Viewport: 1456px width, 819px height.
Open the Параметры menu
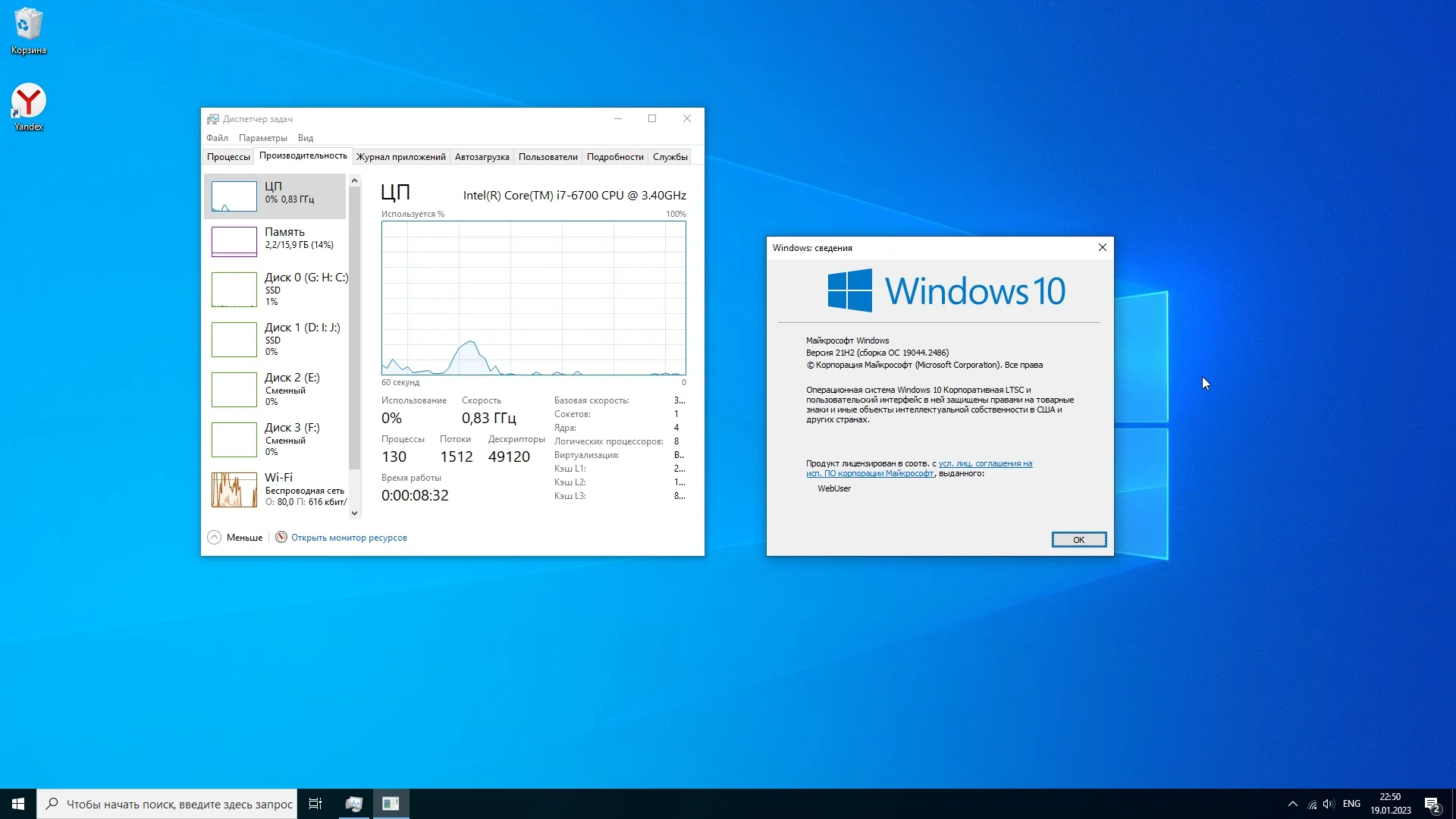[x=262, y=138]
